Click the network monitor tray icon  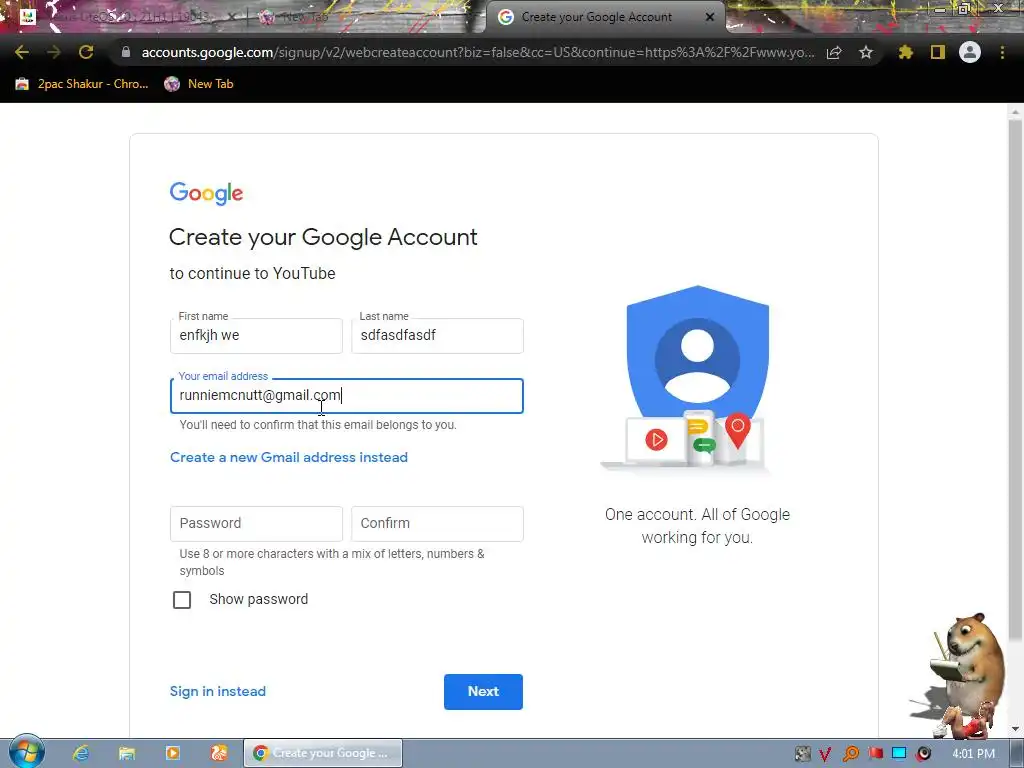(899, 754)
